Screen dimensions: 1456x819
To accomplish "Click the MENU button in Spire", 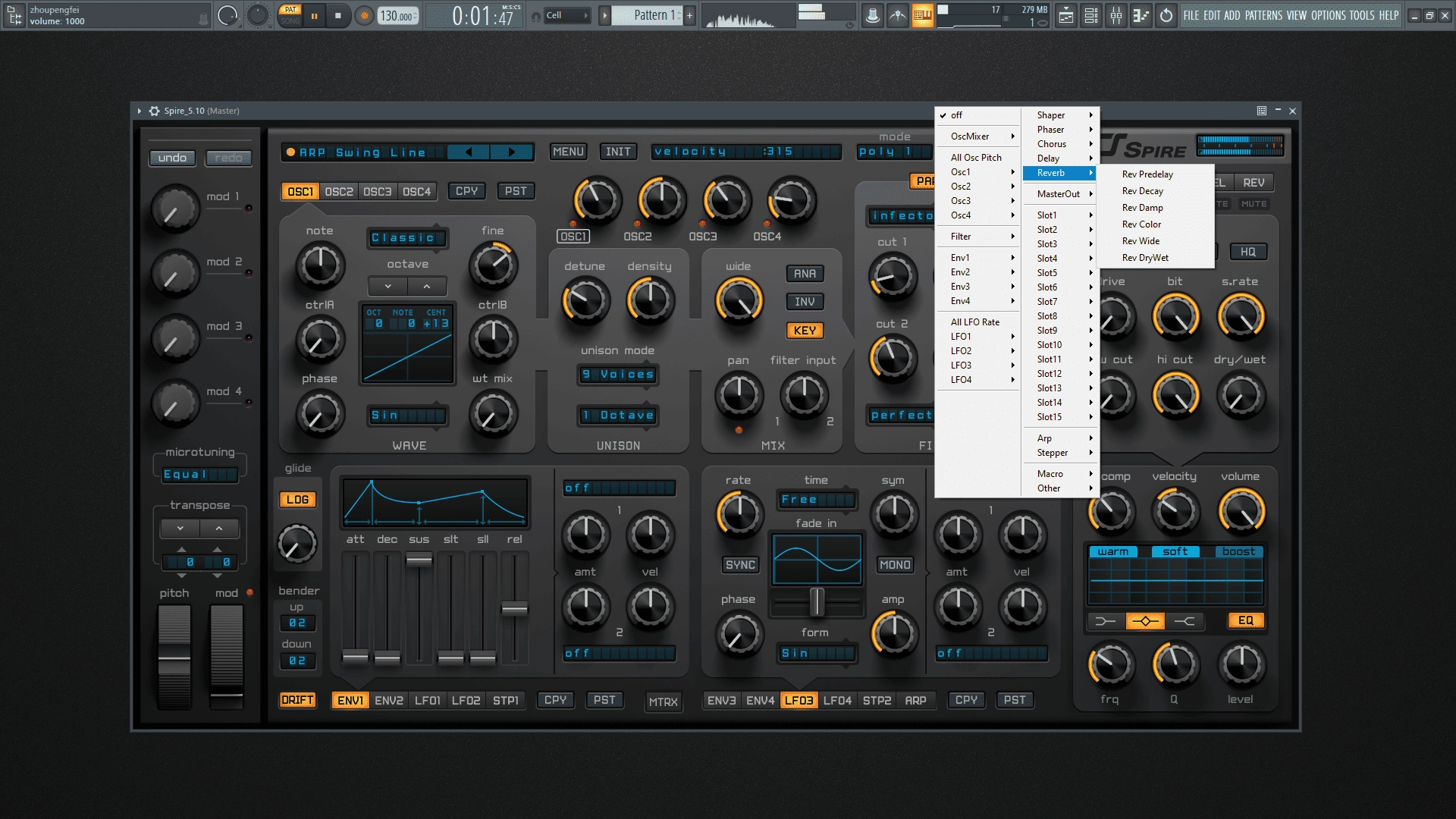I will [x=568, y=152].
